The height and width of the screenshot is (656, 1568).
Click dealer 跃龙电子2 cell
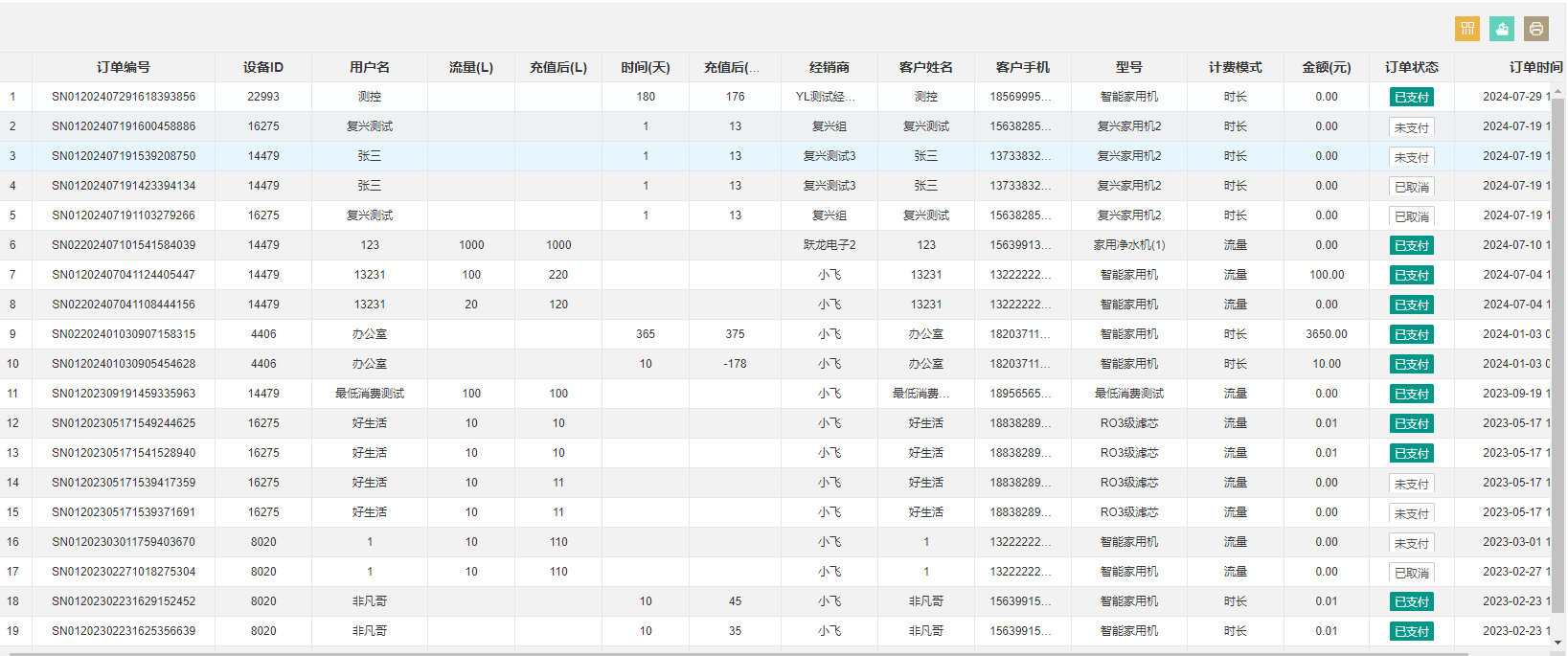click(x=829, y=245)
